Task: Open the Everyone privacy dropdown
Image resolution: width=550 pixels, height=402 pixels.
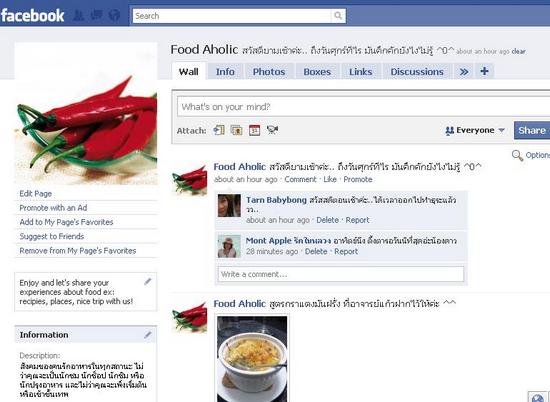Action: coord(475,130)
